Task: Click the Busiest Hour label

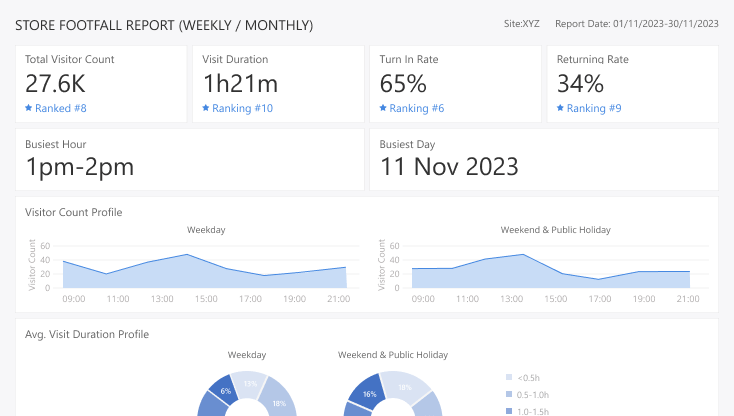Action: (x=56, y=144)
